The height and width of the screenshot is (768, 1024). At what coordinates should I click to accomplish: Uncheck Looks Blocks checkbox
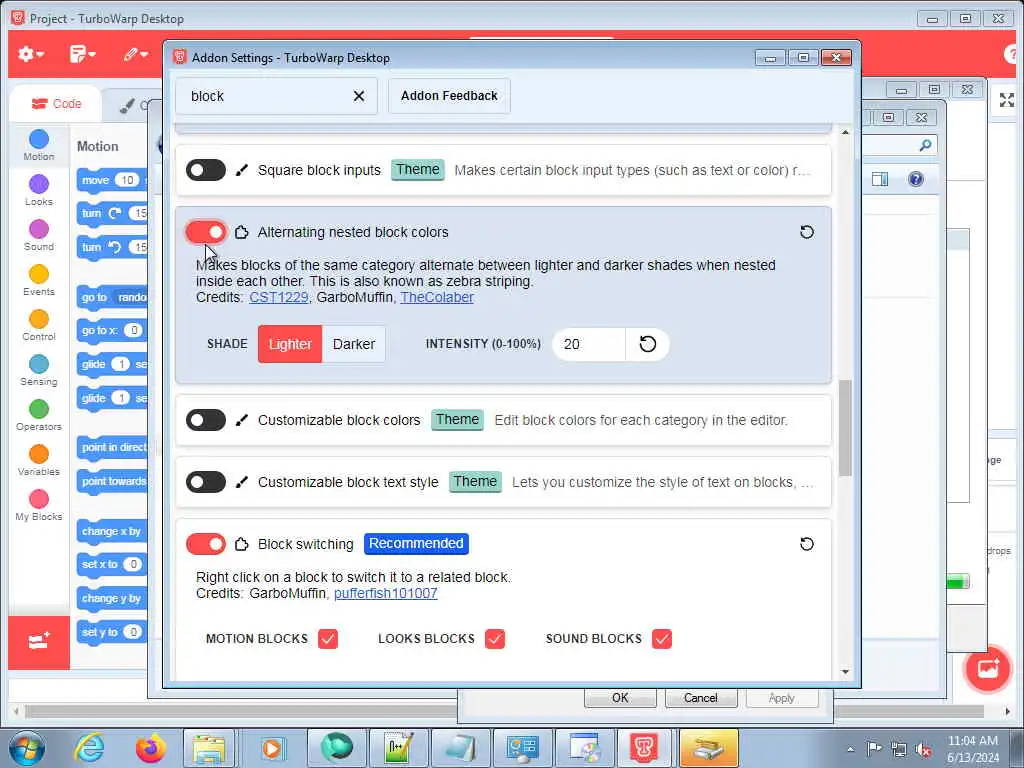(495, 639)
